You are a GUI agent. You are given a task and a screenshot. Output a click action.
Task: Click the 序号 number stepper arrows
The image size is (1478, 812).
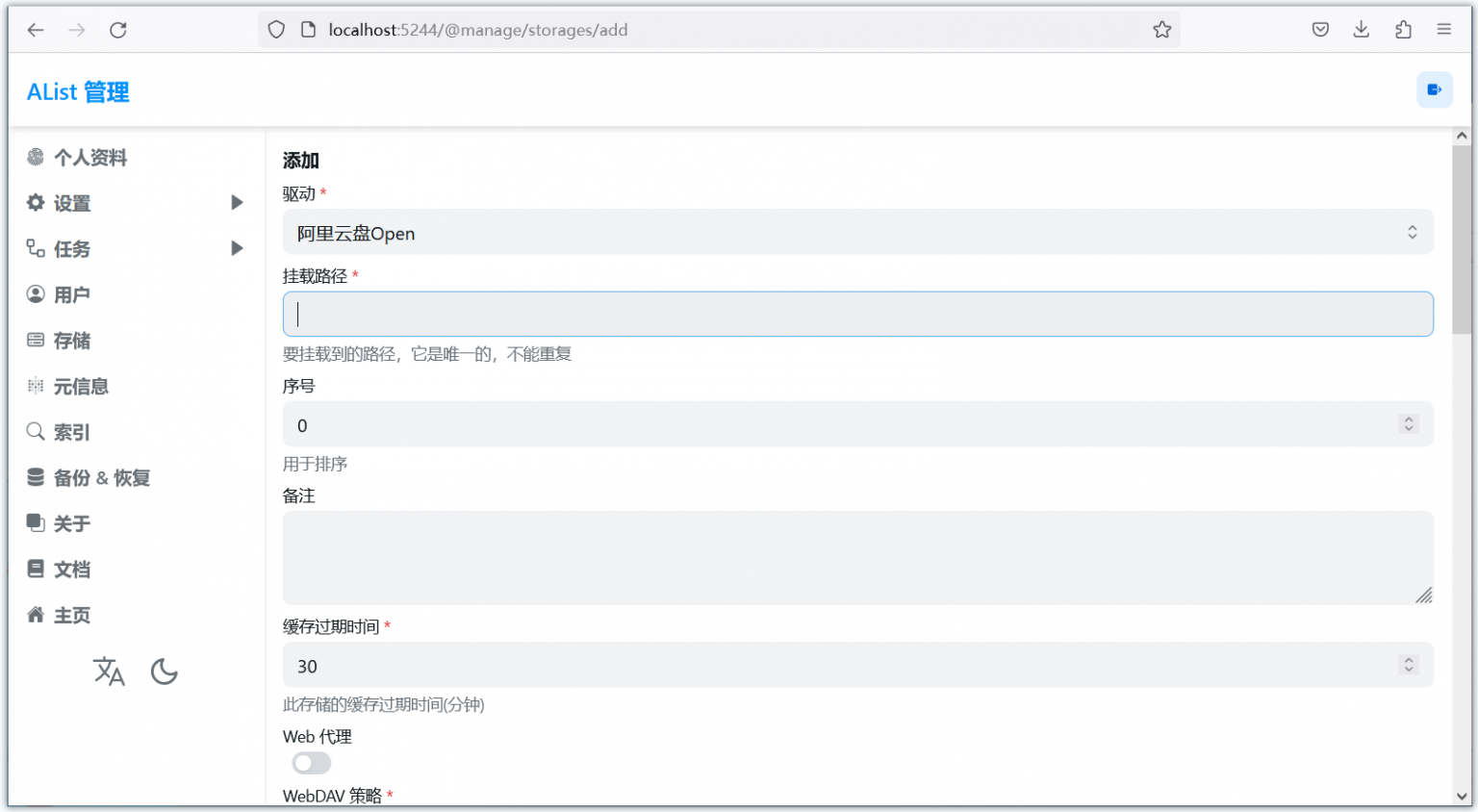[x=1409, y=424]
